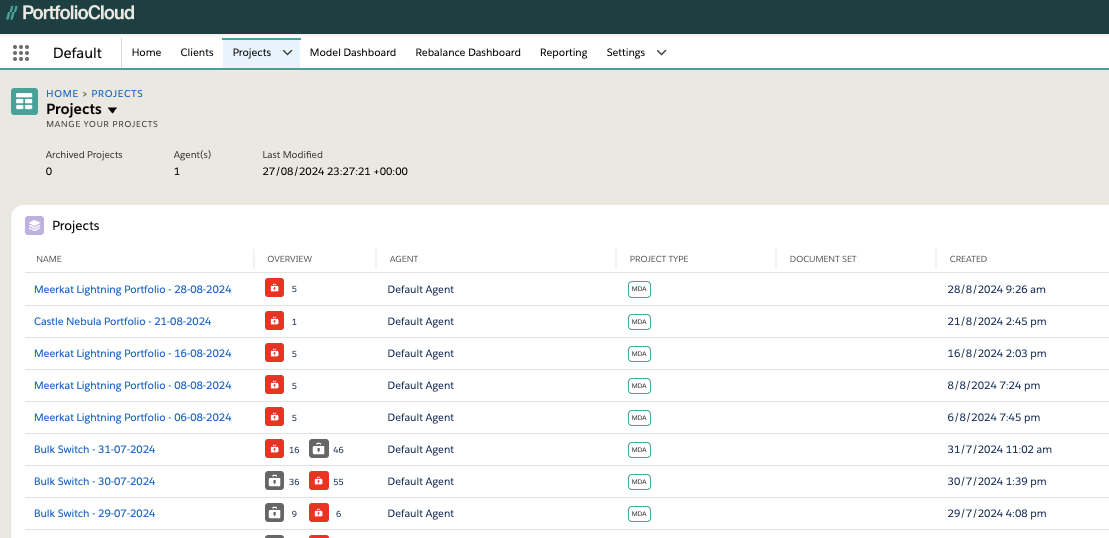Screen dimensions: 1109x538
Task: Click red briefcase icon in Bulk Switch 30-07-2024 row
Action: pyautogui.click(x=318, y=481)
